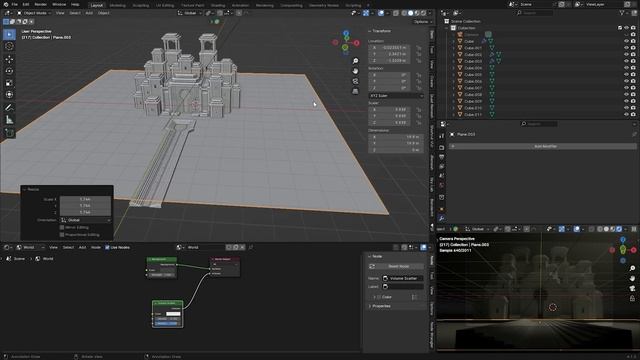Click the zoom magnifier icon in main viewport

pos(356,61)
